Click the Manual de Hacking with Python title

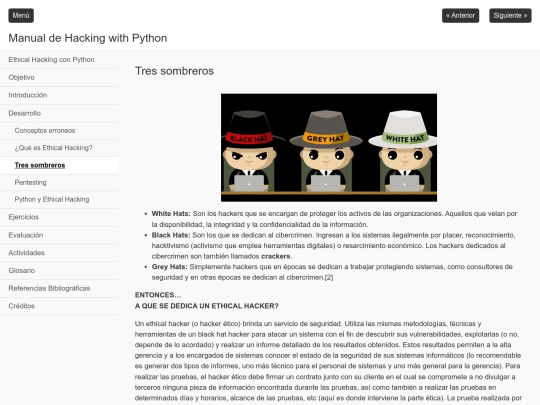(88, 38)
